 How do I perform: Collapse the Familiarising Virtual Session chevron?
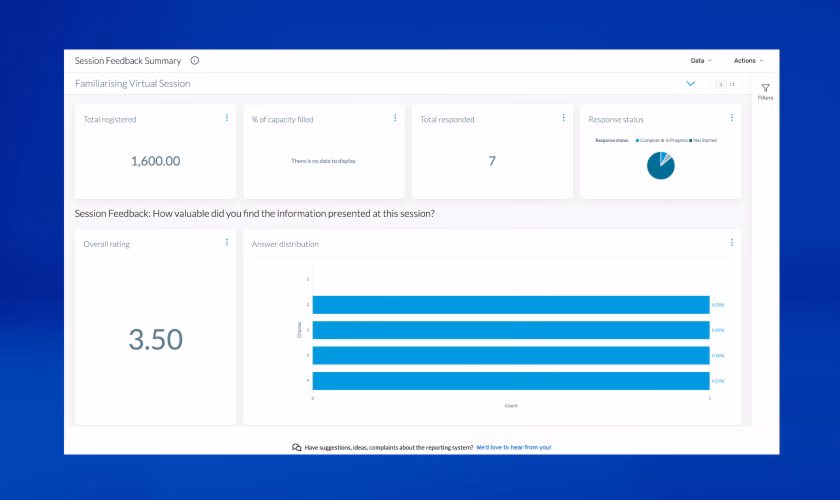pyautogui.click(x=691, y=84)
